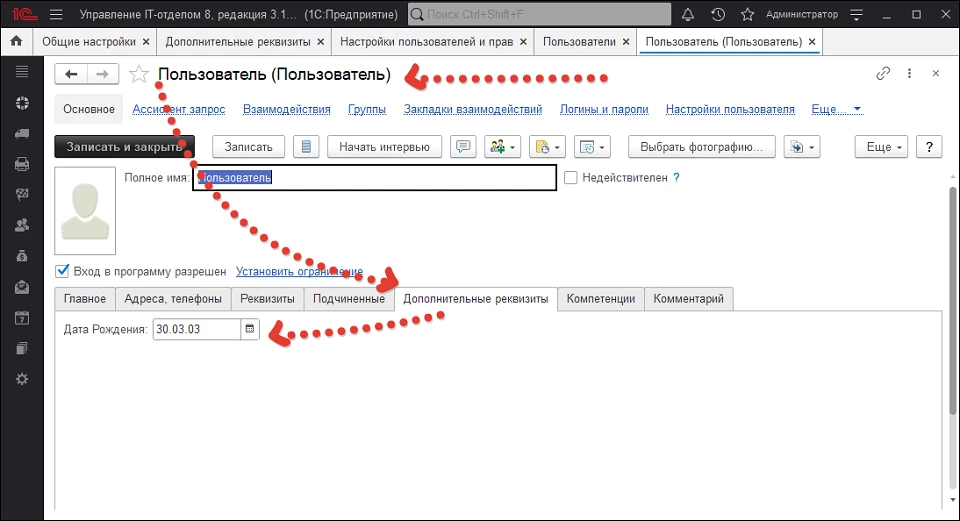This screenshot has height=521, width=960.
Task: Open the calendar picker for Дата Рождения
Action: [250, 329]
